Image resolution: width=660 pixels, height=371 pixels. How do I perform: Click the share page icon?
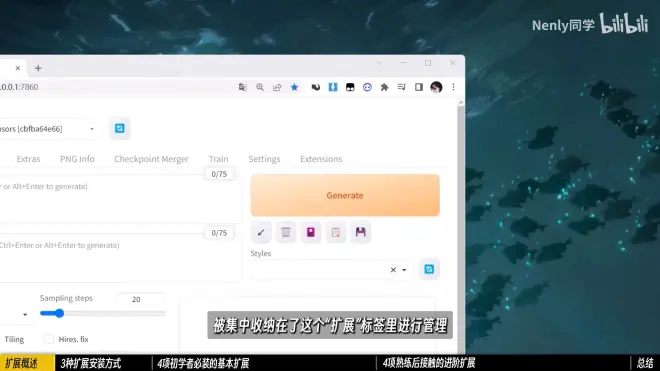pos(277,87)
